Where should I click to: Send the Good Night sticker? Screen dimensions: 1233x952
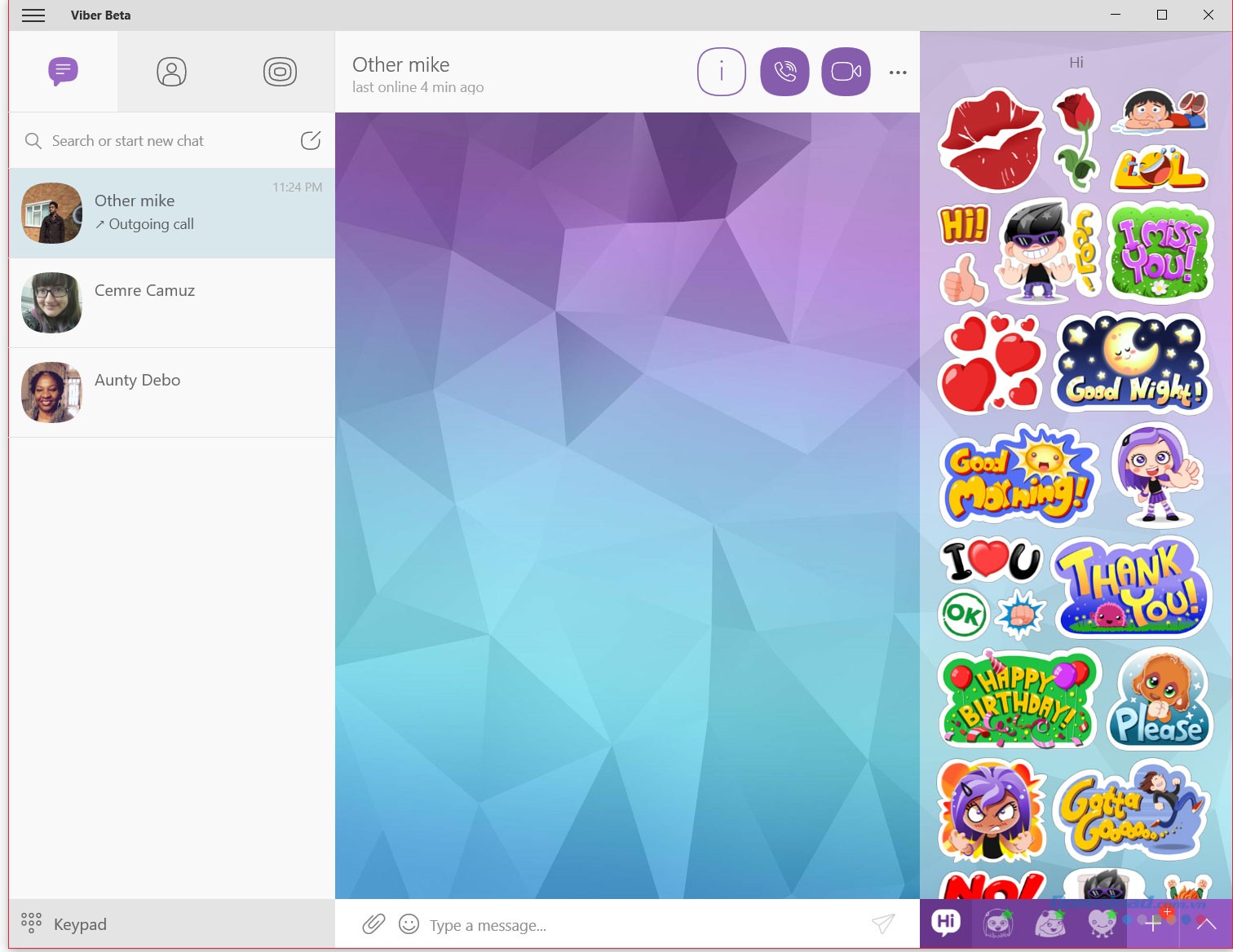click(1131, 364)
